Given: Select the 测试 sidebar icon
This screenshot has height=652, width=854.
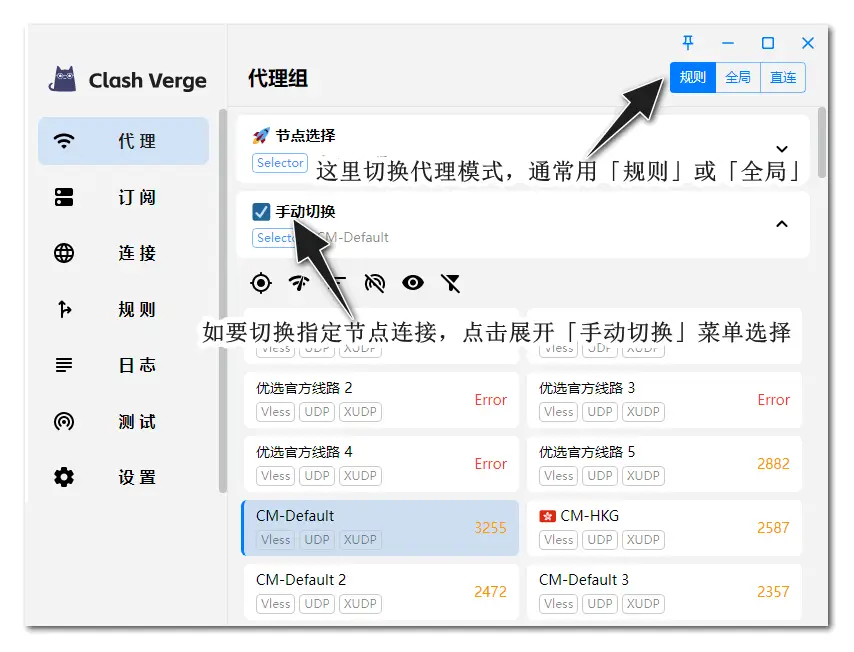Looking at the screenshot, I should [64, 421].
